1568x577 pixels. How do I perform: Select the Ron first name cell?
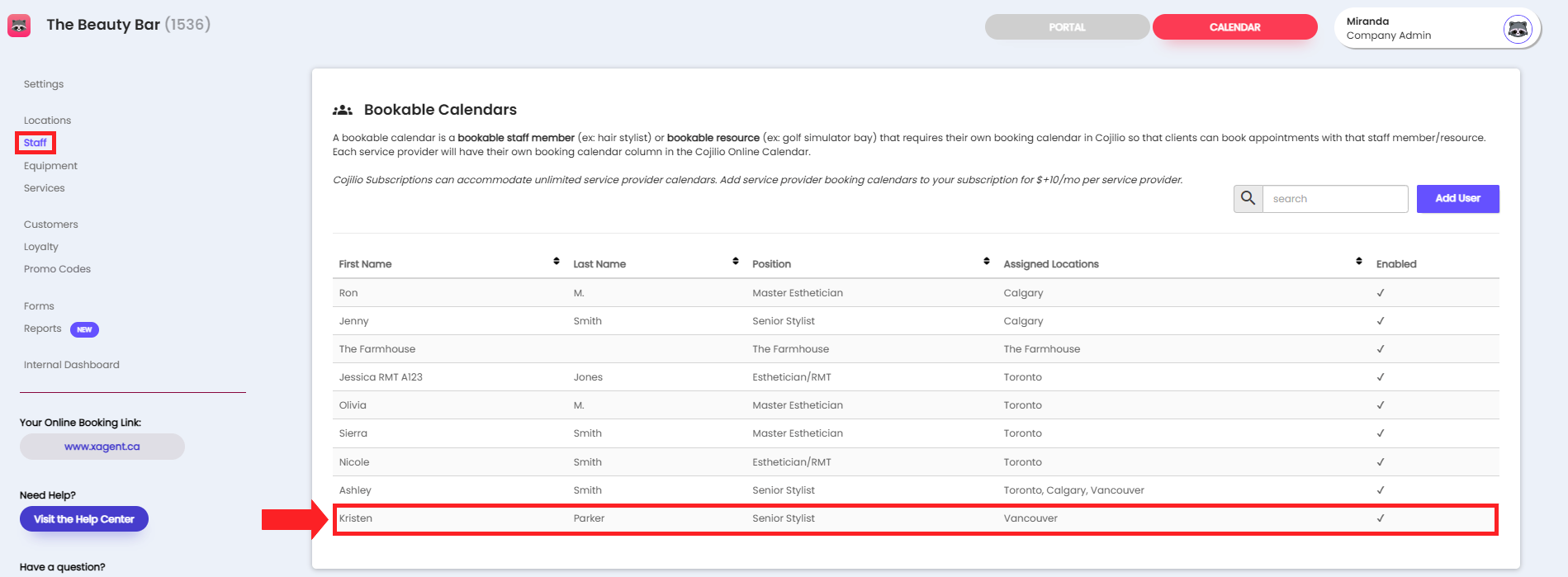tap(348, 293)
